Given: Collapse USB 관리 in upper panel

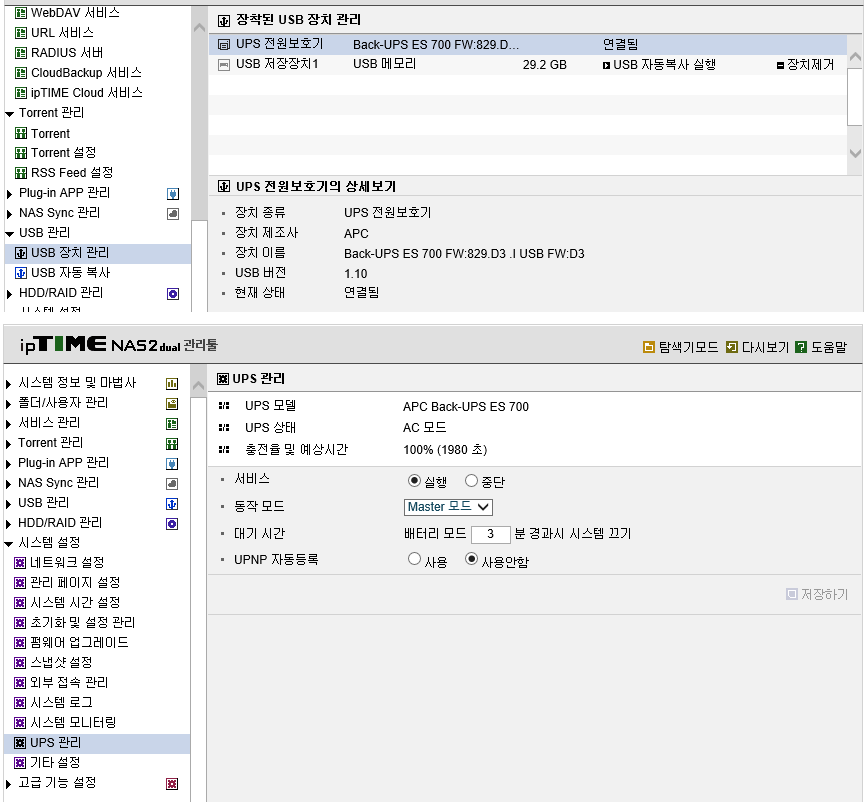Looking at the screenshot, I should pyautogui.click(x=9, y=234).
